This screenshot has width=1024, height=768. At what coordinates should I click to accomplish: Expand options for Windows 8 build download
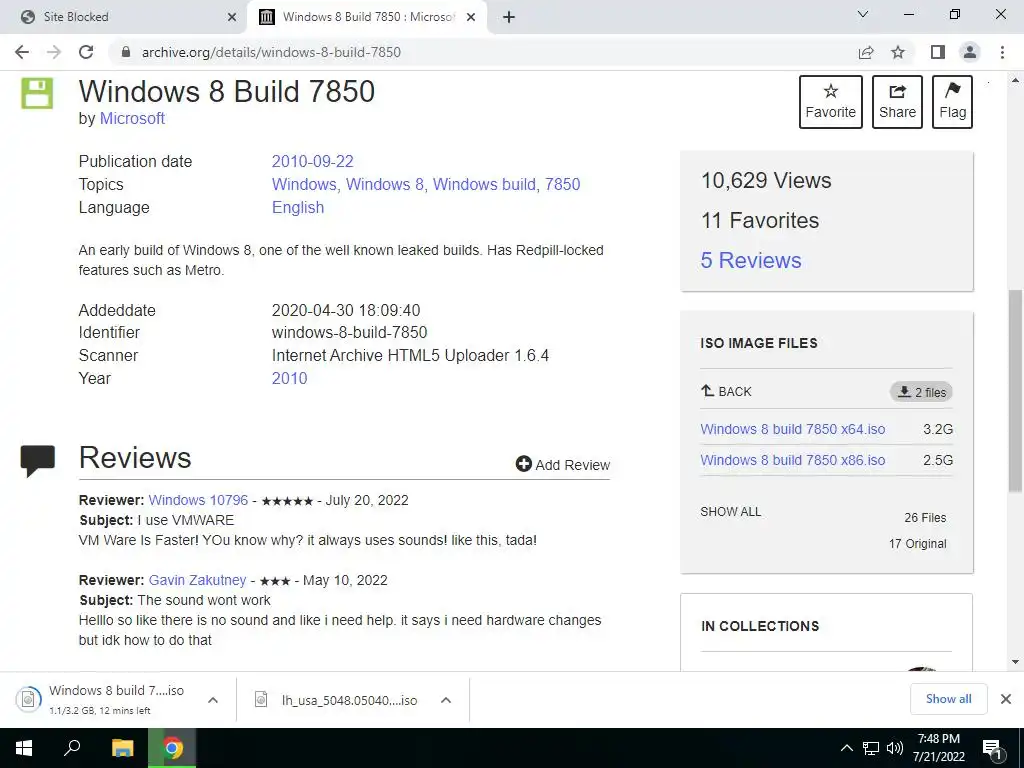(212, 700)
